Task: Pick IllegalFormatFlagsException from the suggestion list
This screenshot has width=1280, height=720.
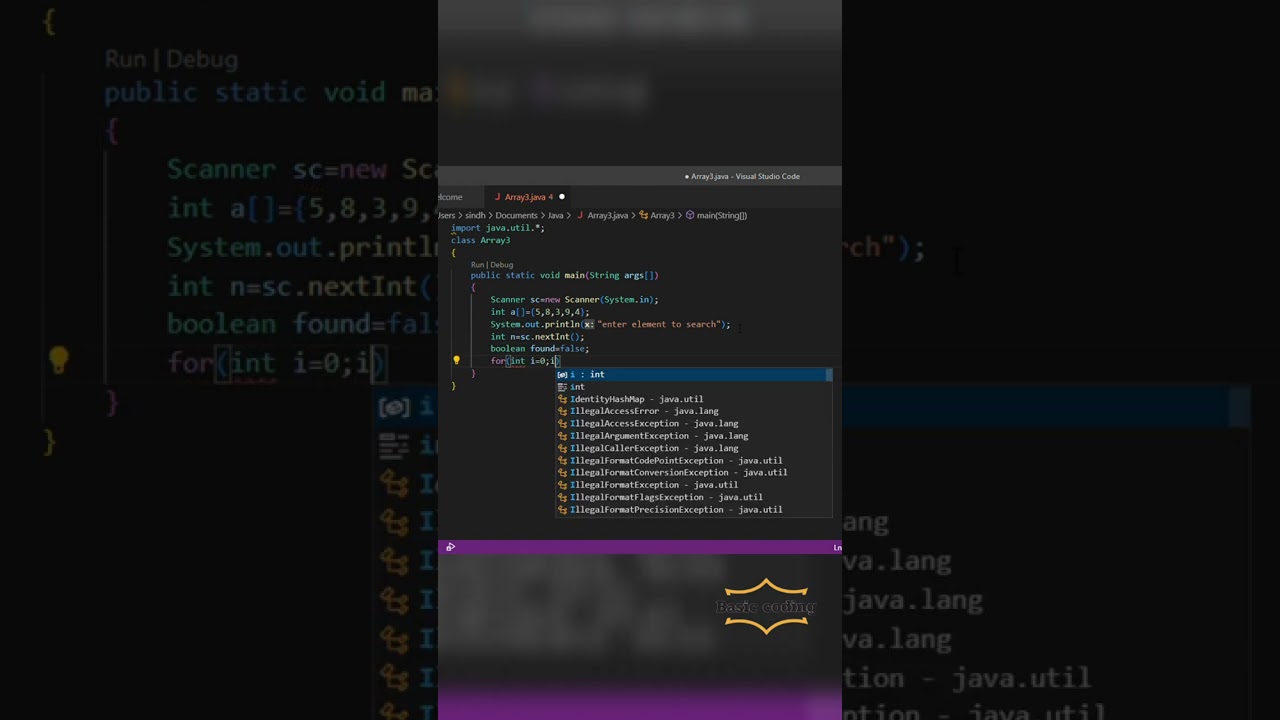Action: tap(693, 497)
